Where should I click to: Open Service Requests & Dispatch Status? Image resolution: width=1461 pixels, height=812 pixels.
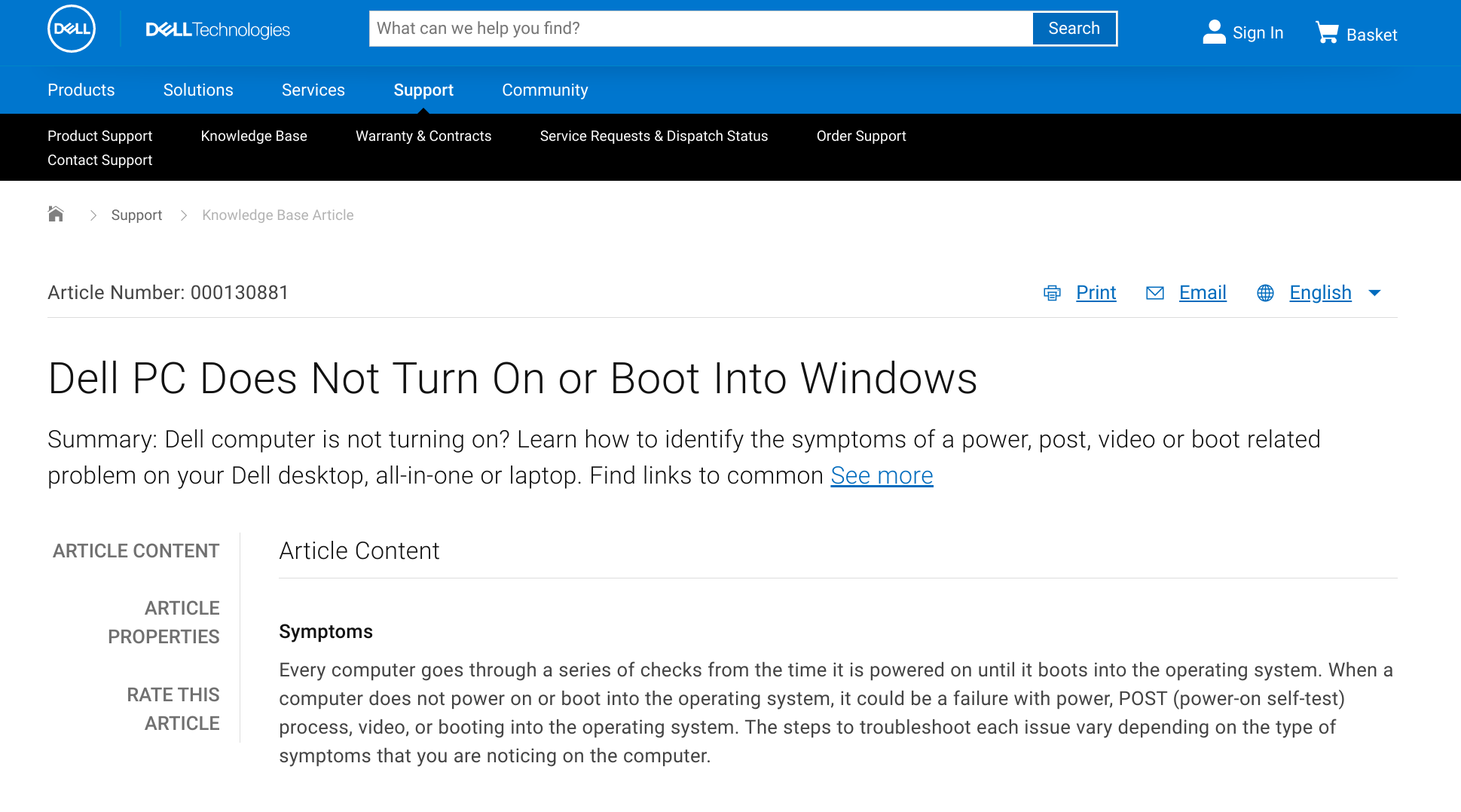(x=654, y=136)
